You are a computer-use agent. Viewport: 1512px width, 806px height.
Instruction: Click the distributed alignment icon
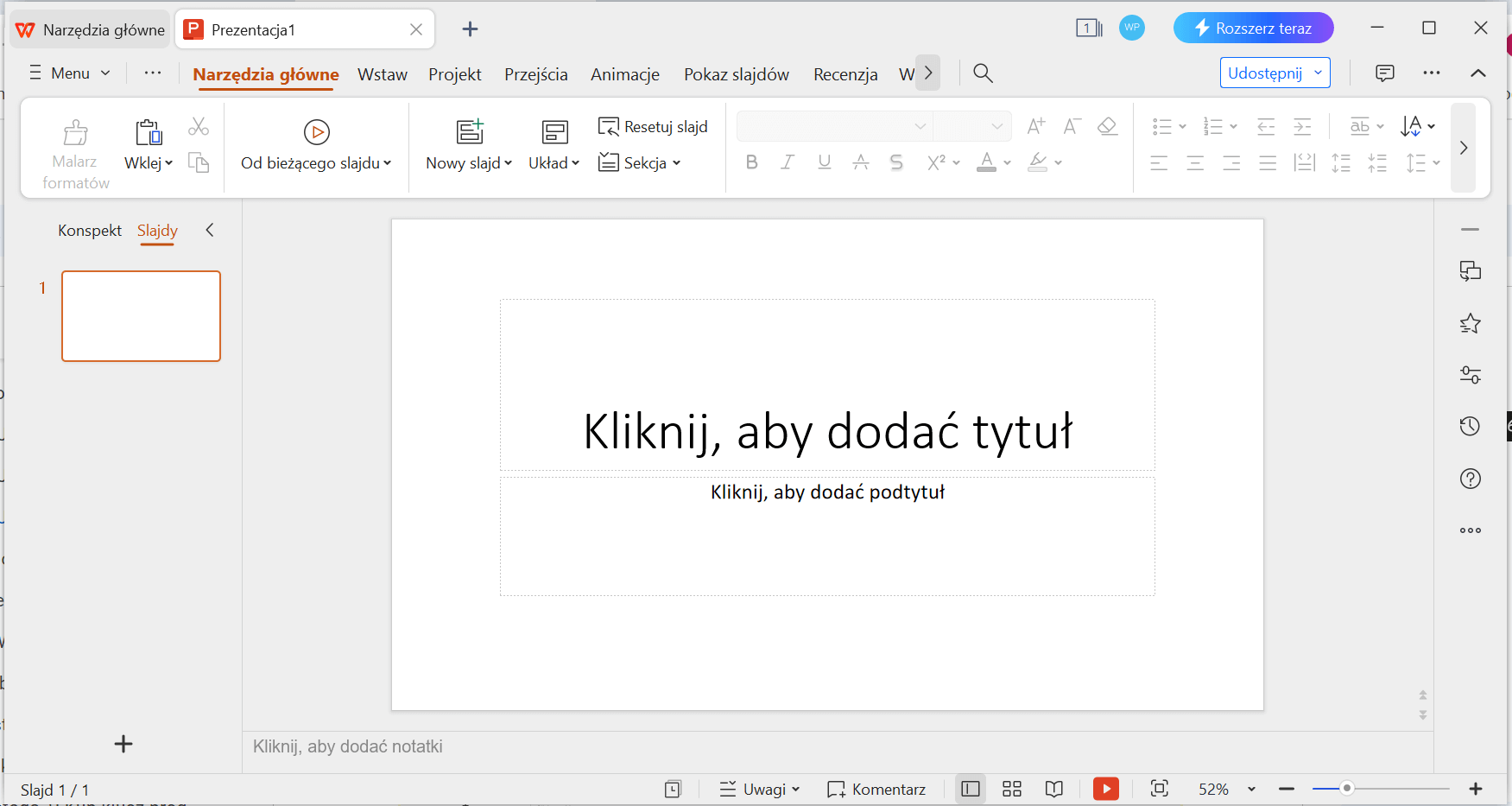click(1304, 162)
